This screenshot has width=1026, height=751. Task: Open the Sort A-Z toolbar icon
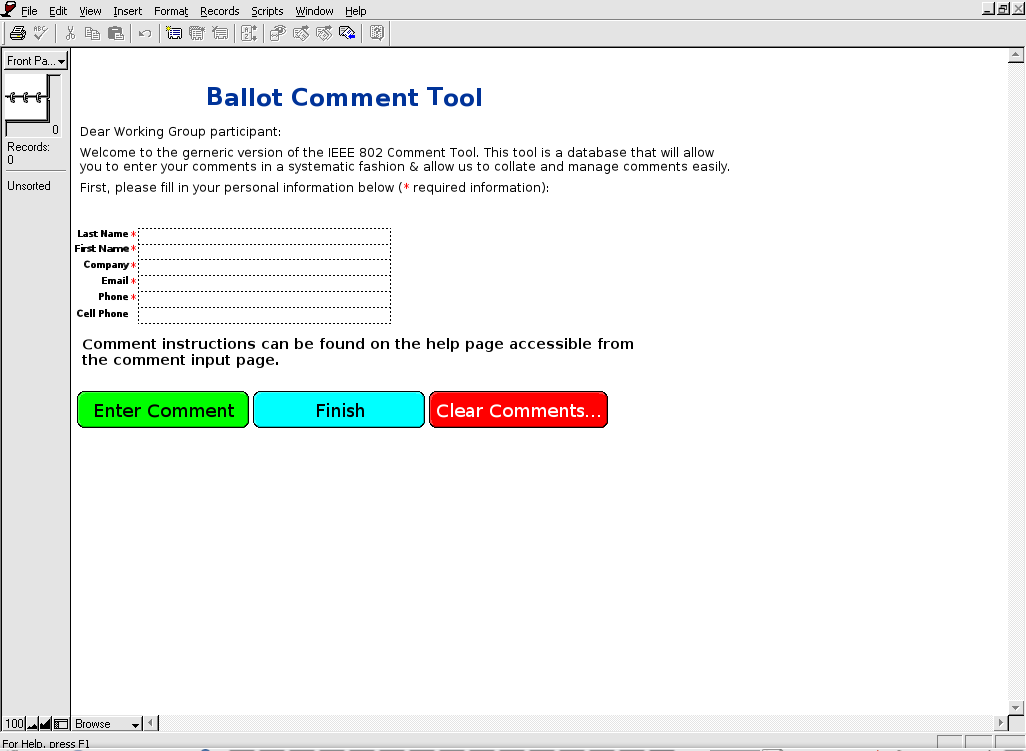click(249, 33)
